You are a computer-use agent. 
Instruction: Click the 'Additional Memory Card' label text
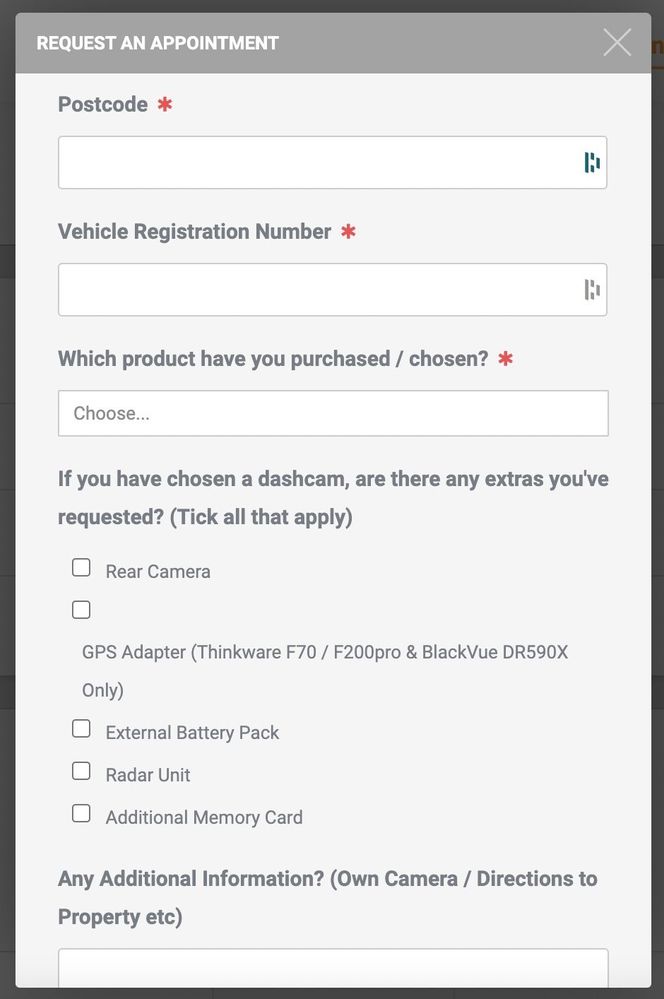pos(204,817)
